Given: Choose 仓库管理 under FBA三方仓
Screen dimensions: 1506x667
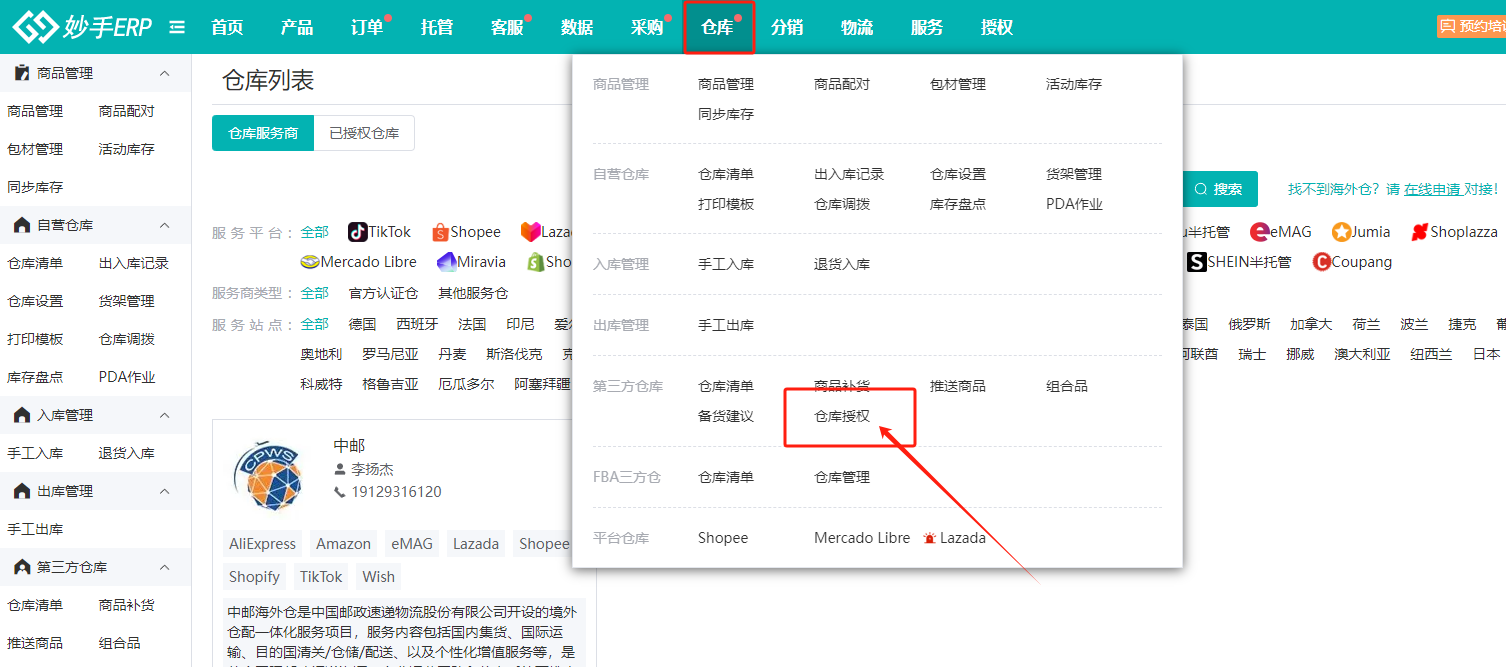Looking at the screenshot, I should [x=842, y=477].
